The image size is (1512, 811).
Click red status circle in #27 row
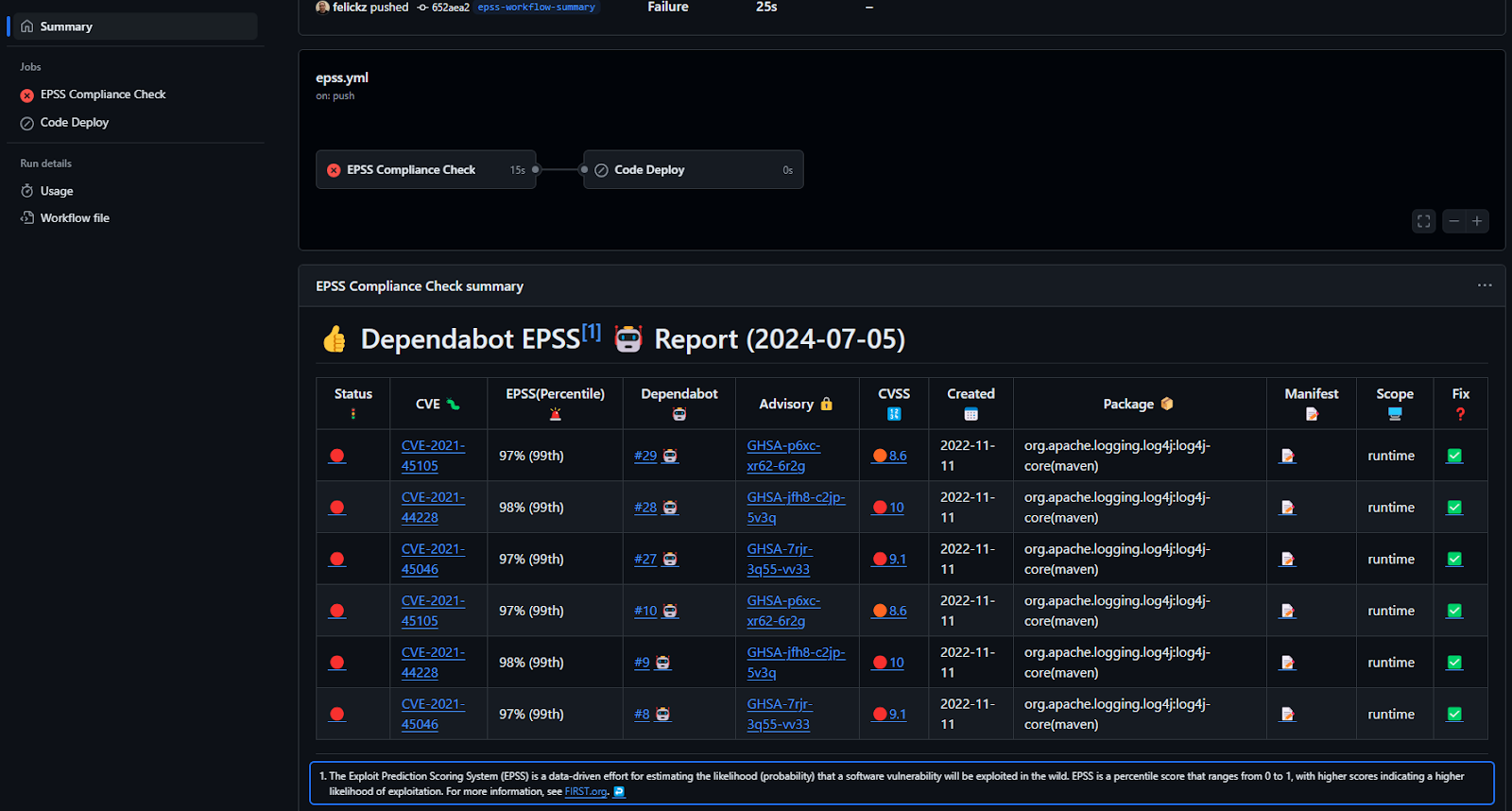tap(337, 560)
